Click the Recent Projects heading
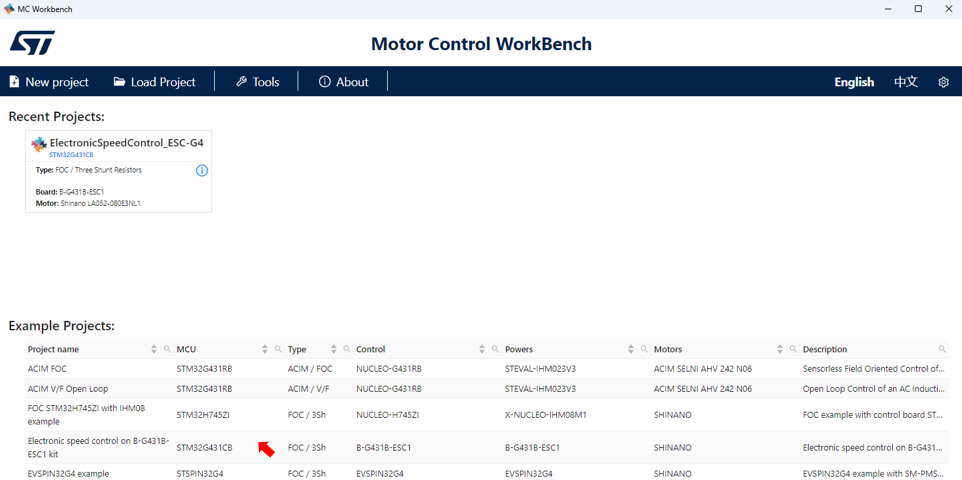Viewport: 962px width, 480px height. pyautogui.click(x=56, y=117)
